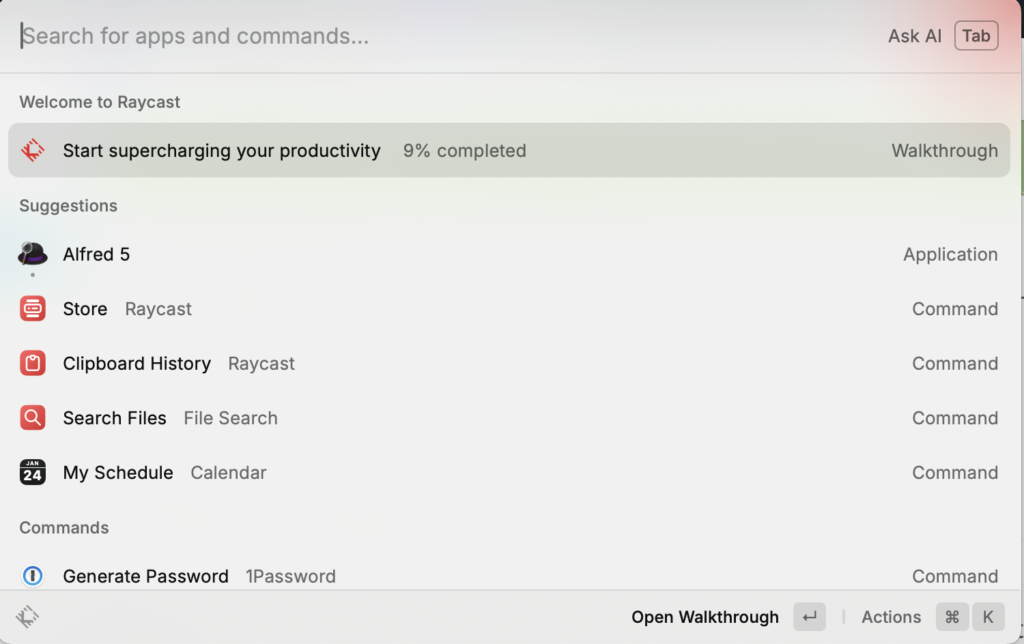Select the Store command row
1024x644 pixels.
coord(500,309)
